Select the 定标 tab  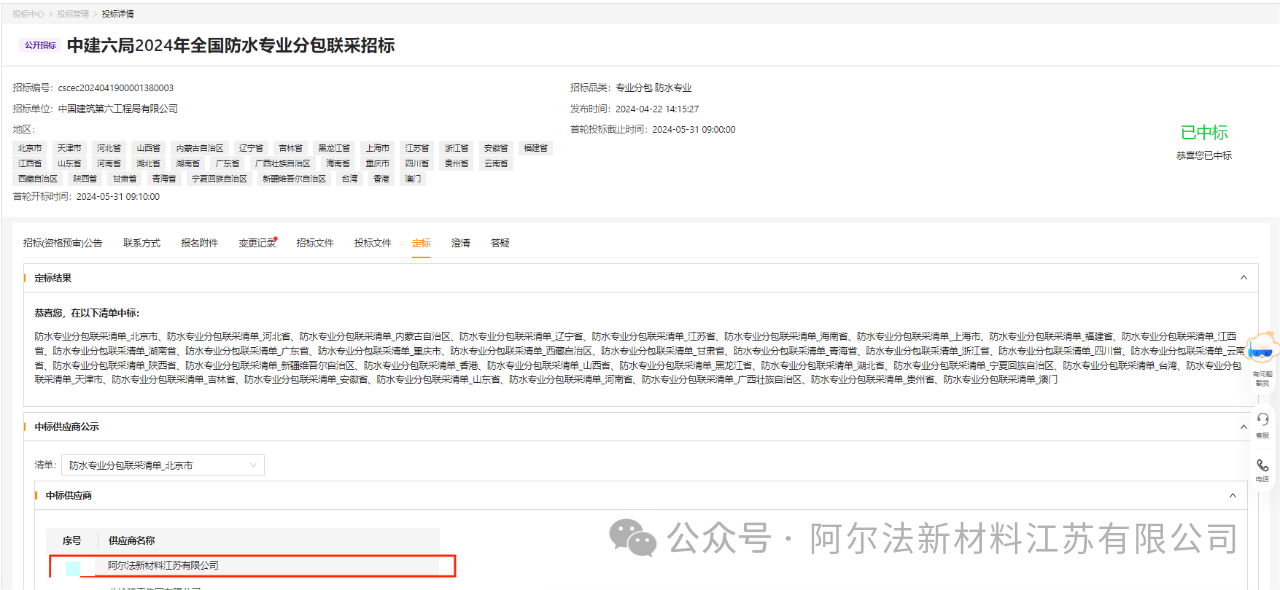click(421, 243)
